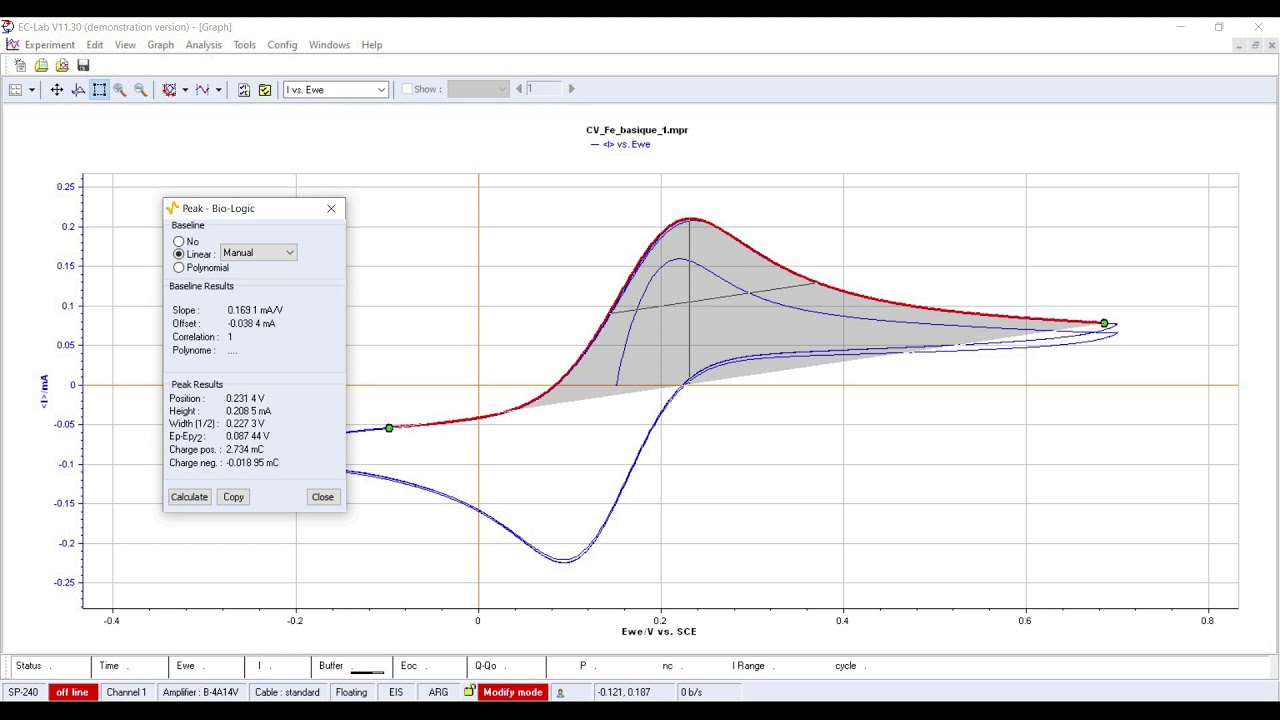Click the 'ARG' status entry
This screenshot has width=1280, height=720.
pyautogui.click(x=438, y=692)
